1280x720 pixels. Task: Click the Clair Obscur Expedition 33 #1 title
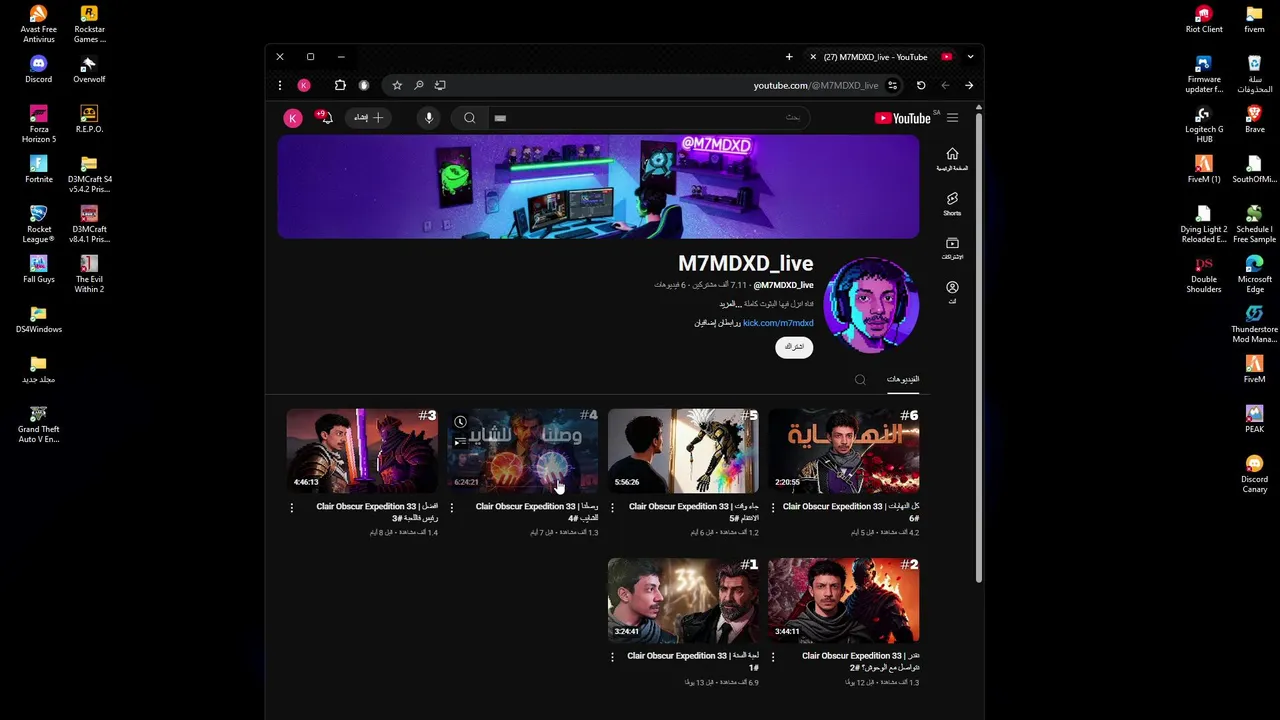coord(693,661)
